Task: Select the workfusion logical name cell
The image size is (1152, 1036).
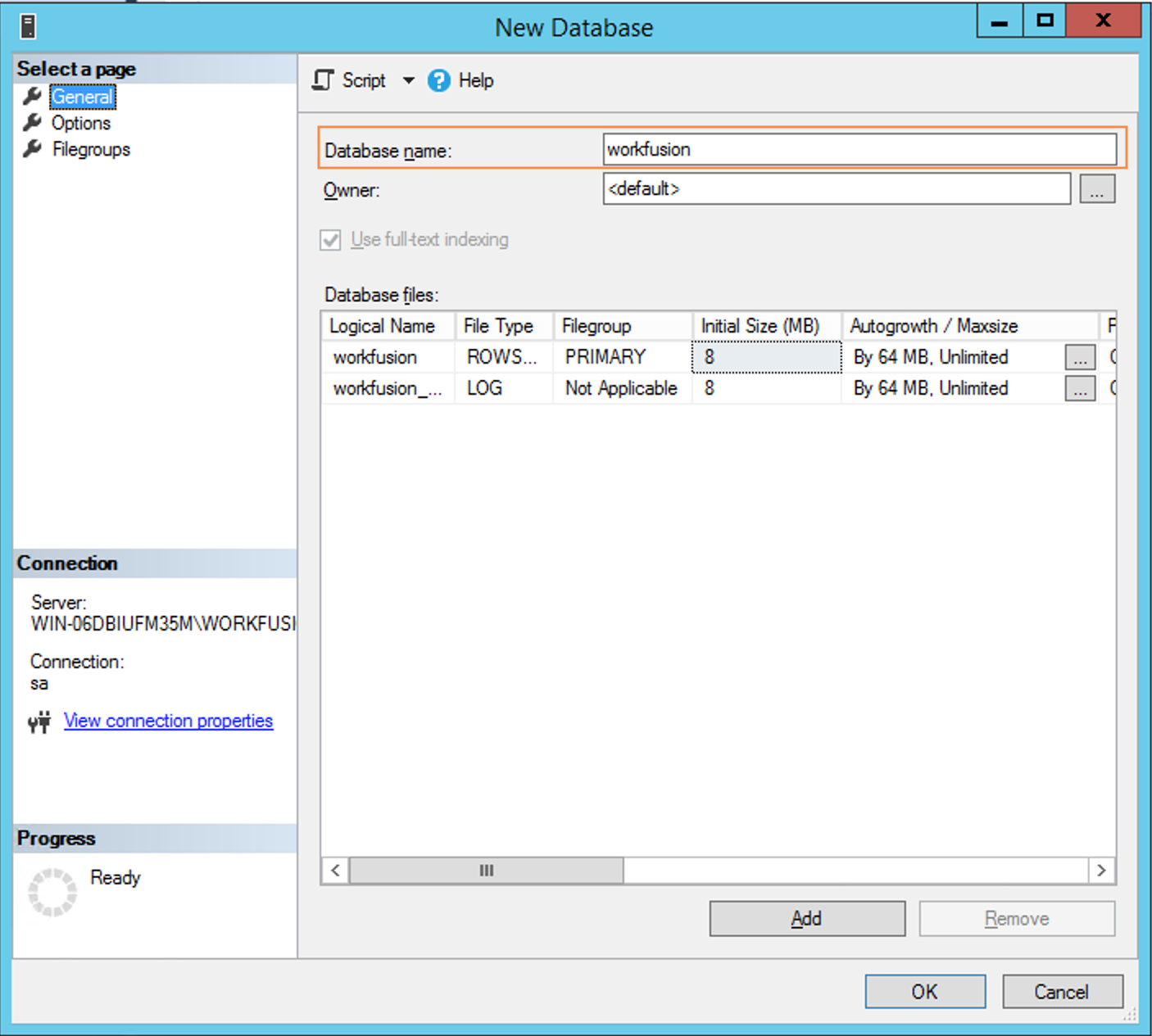Action: [x=388, y=357]
